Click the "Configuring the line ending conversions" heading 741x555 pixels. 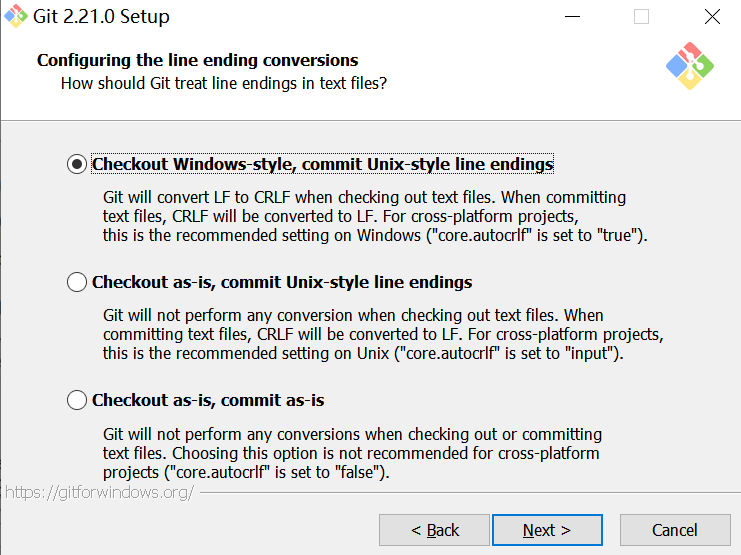(x=197, y=60)
